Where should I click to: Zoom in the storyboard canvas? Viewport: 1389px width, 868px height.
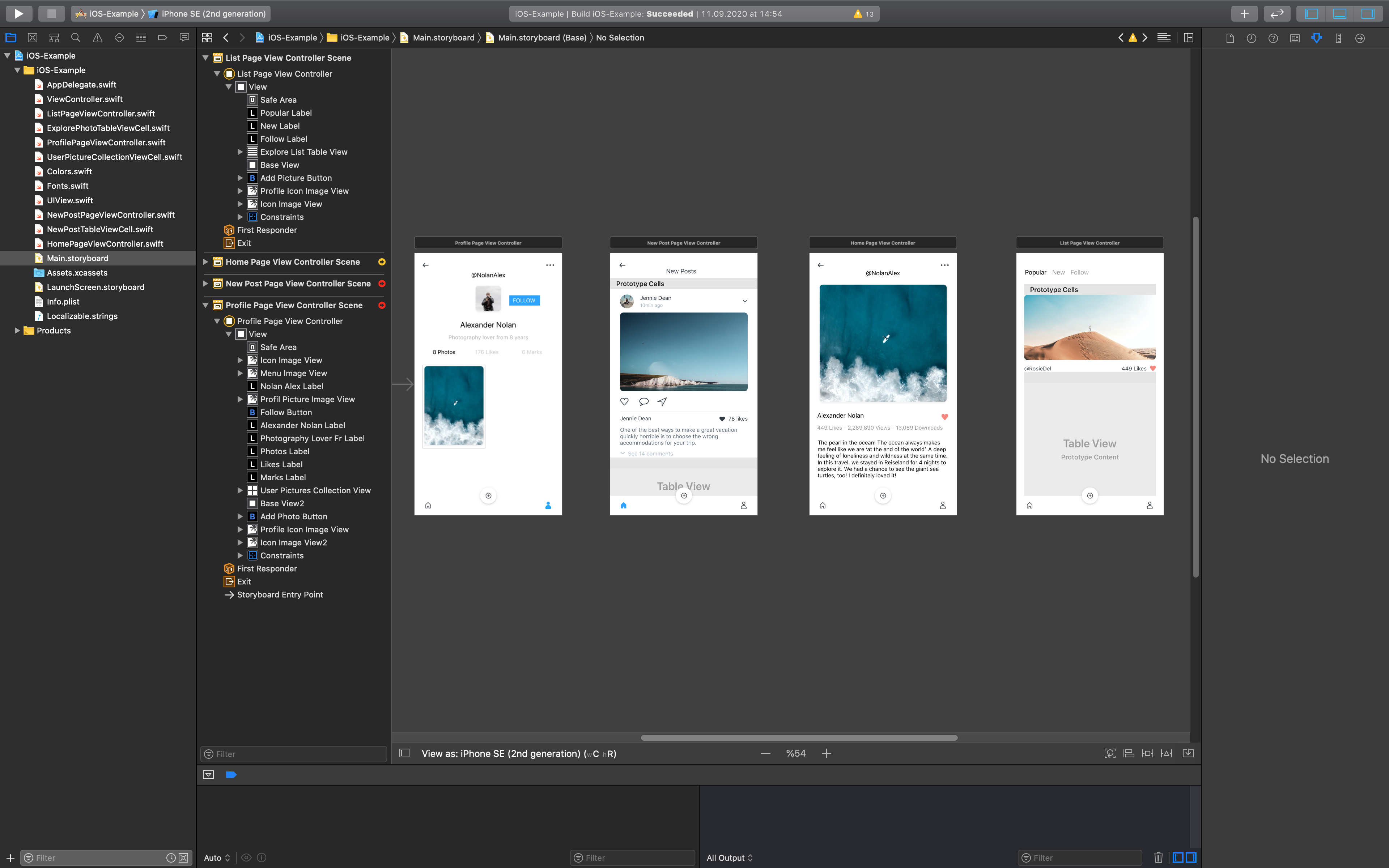827,753
